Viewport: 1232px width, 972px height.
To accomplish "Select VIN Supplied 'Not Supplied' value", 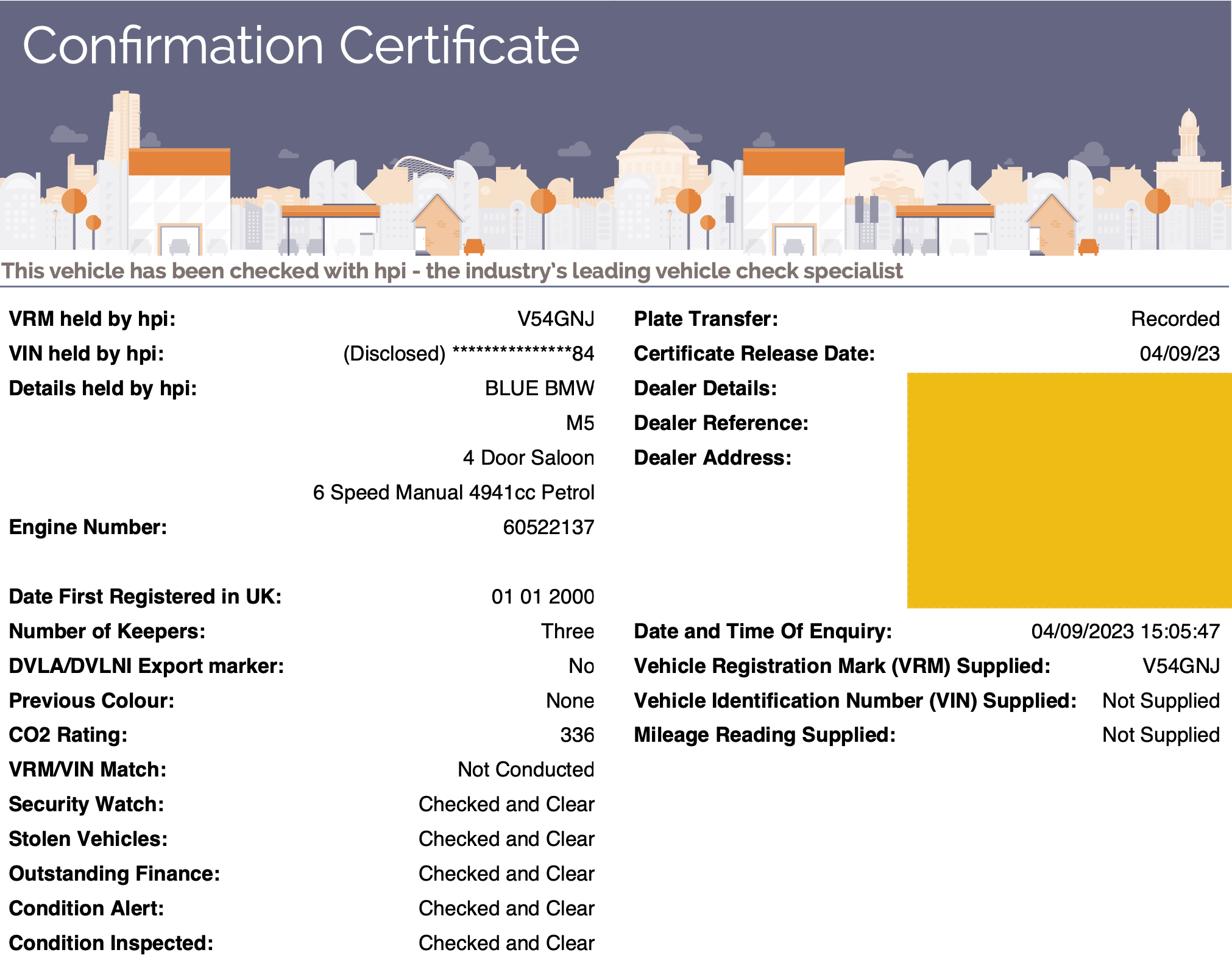I will [x=1161, y=700].
